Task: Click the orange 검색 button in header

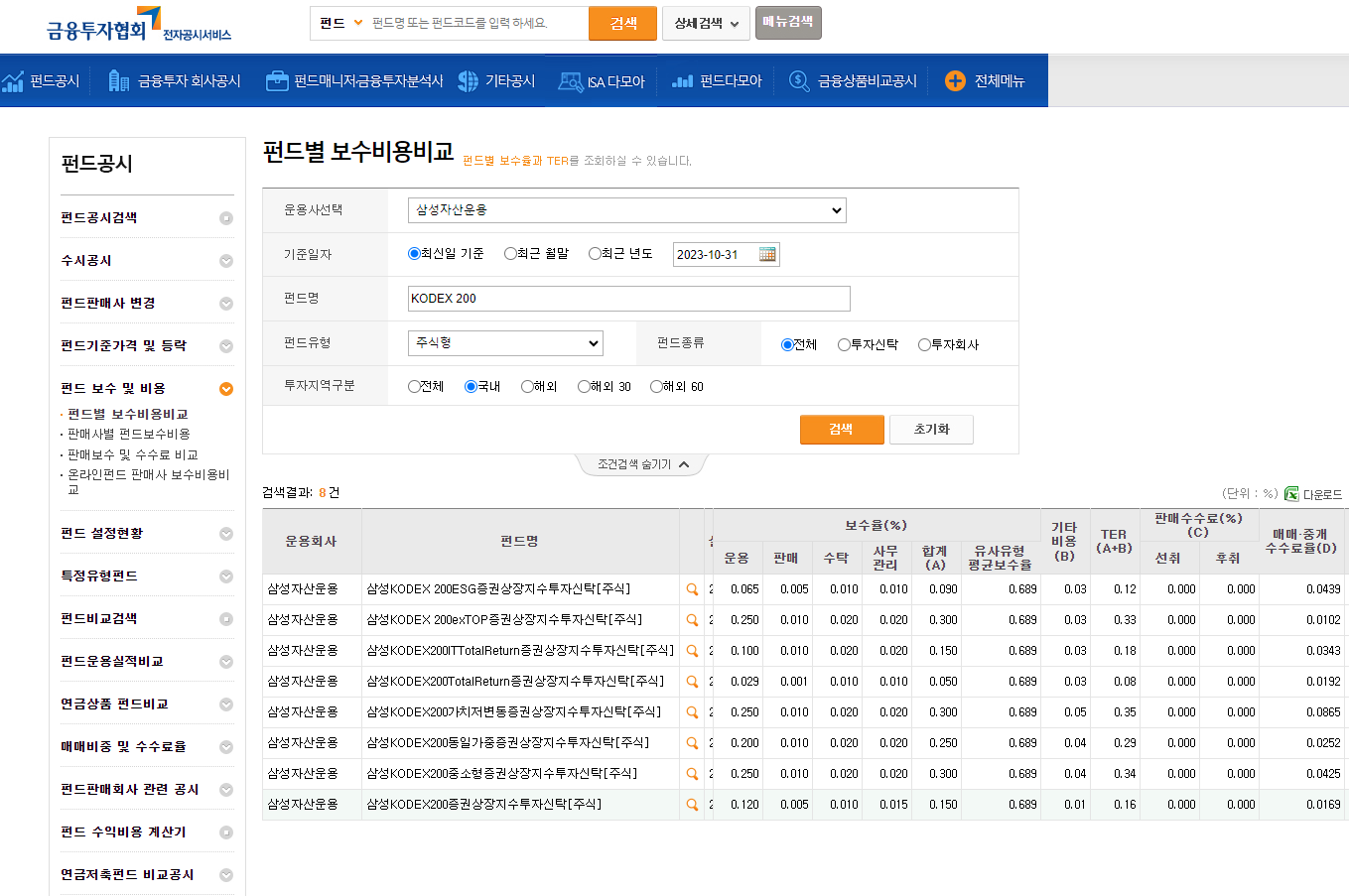Action: point(622,24)
